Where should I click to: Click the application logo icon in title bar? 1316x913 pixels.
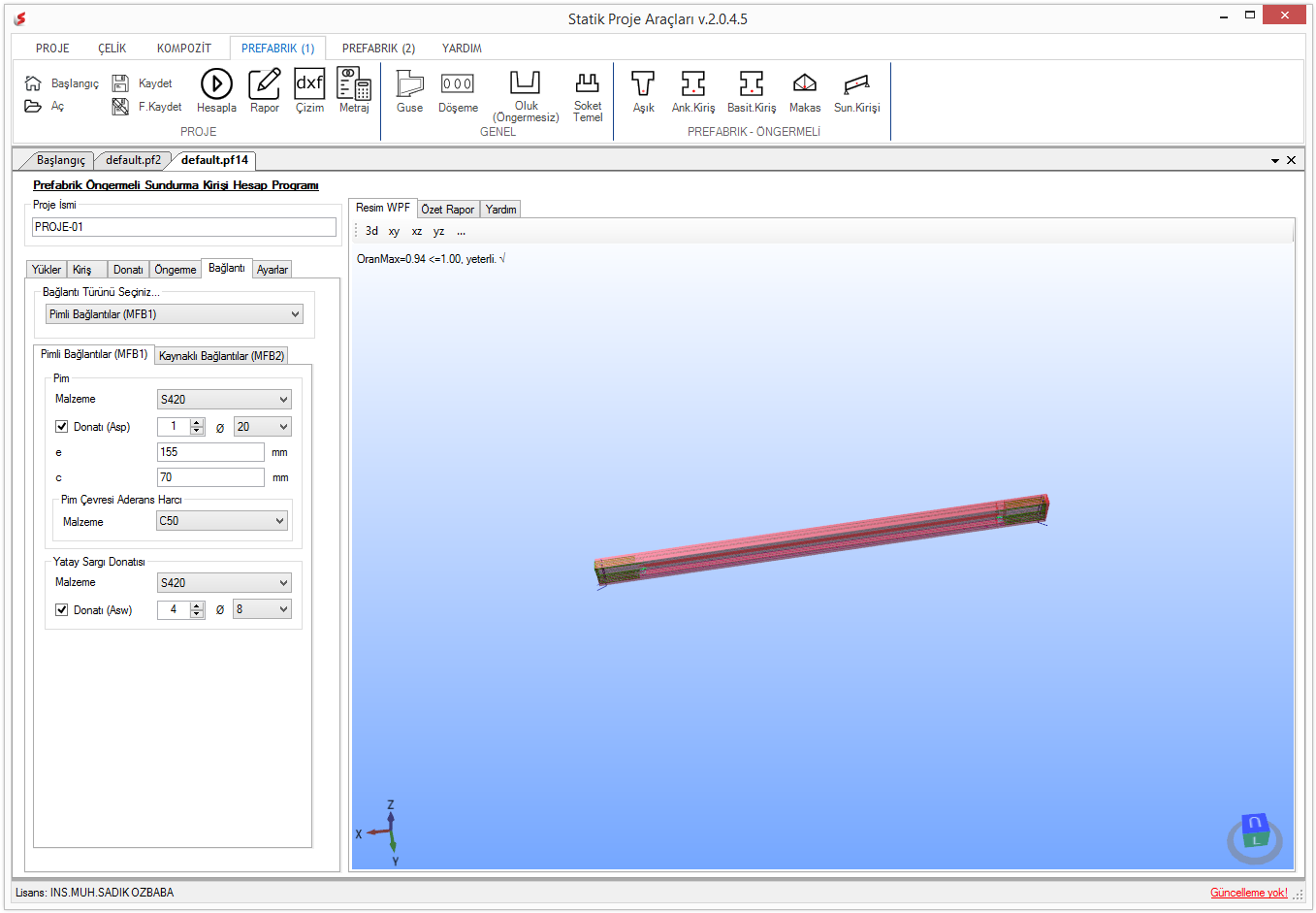pyautogui.click(x=20, y=18)
